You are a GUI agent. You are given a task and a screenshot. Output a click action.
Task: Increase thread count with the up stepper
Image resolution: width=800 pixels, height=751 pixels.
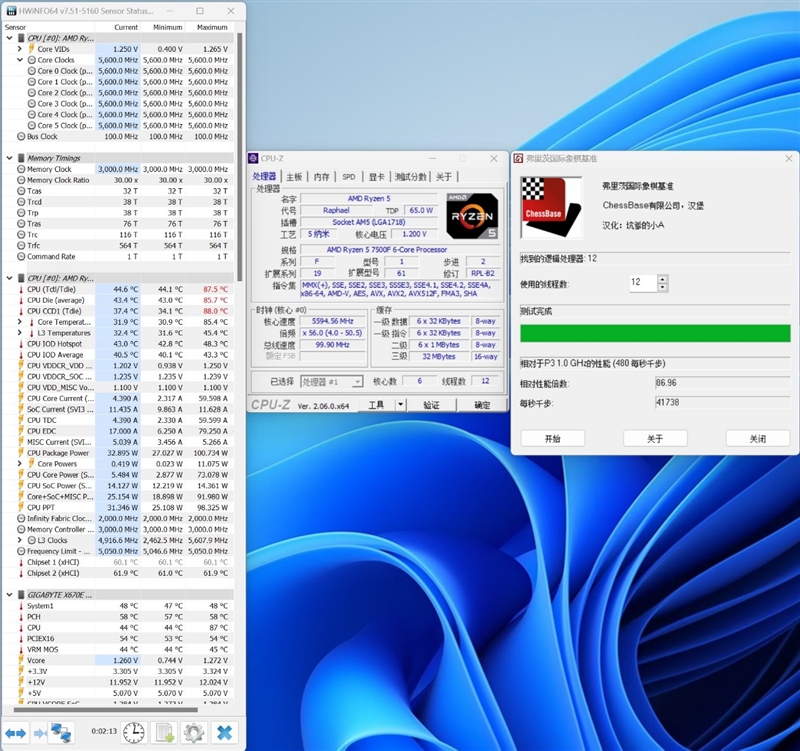tap(662, 279)
